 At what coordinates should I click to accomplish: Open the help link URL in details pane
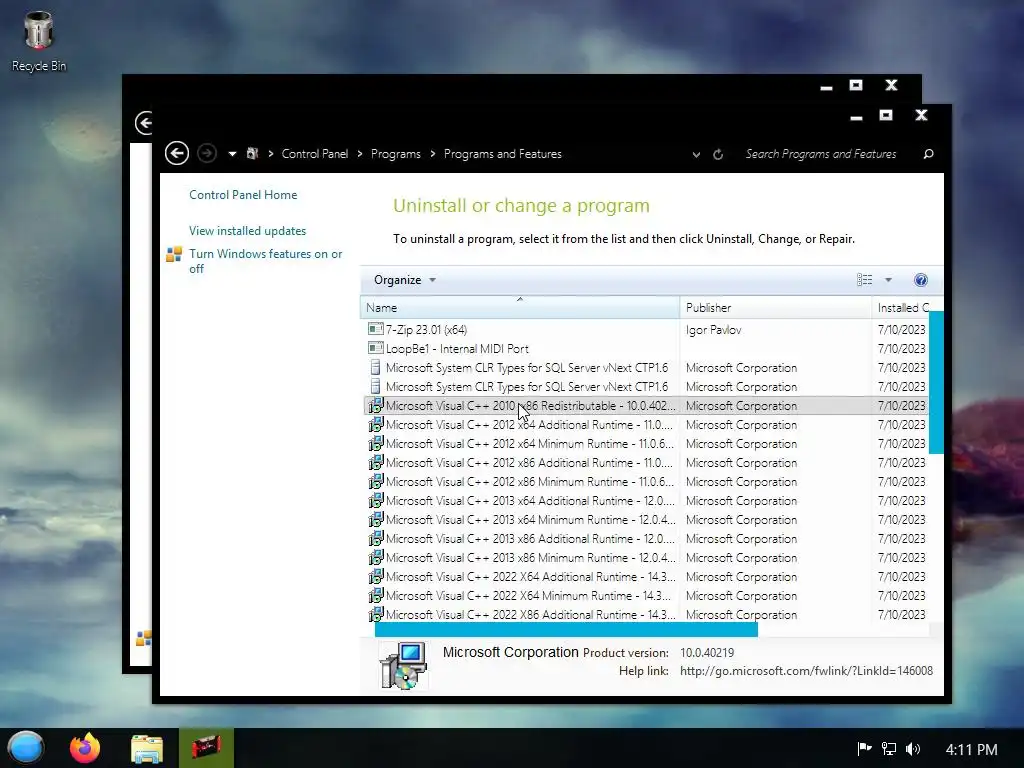[806, 671]
